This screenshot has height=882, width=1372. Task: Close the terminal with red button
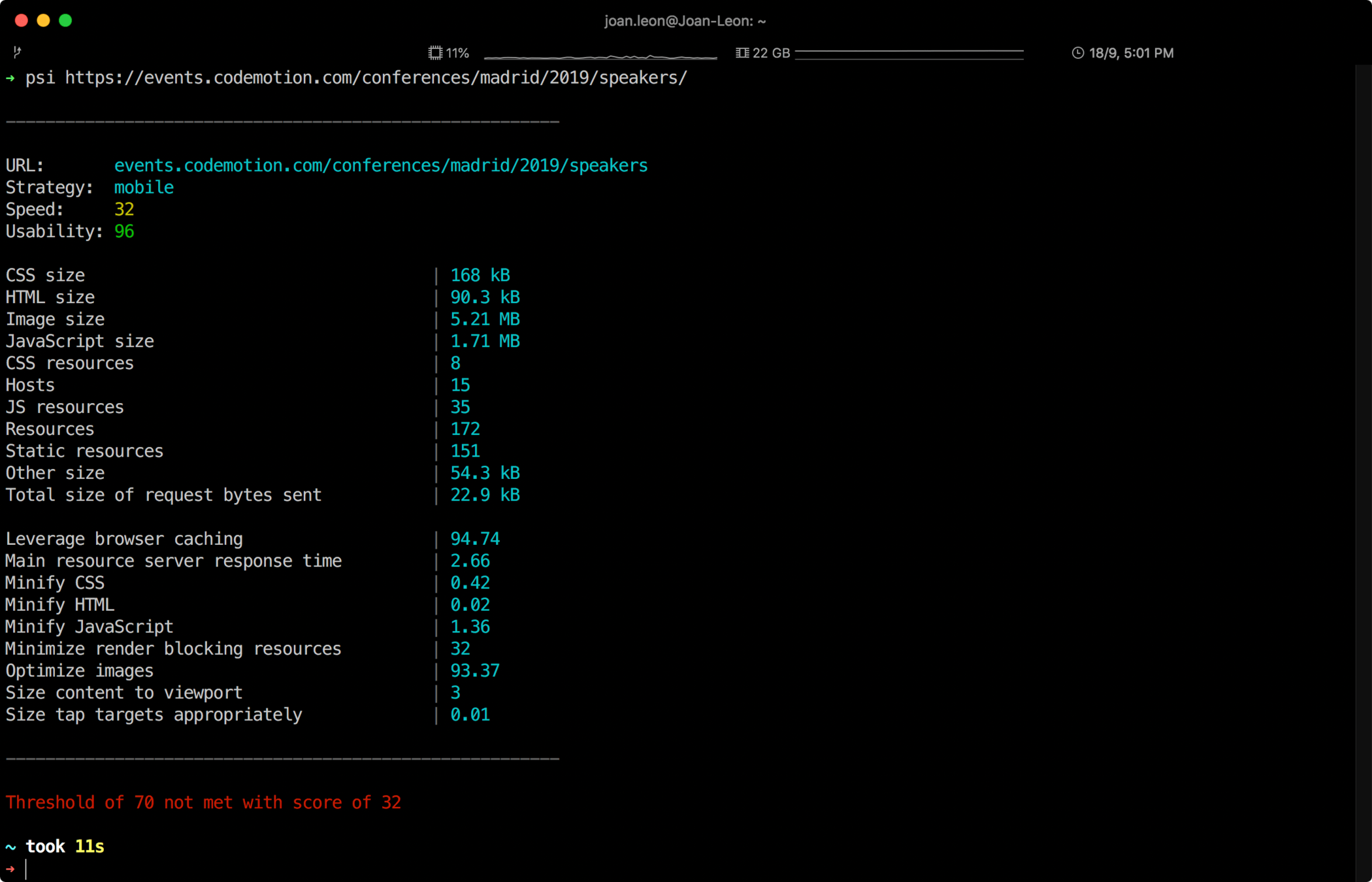(x=22, y=20)
